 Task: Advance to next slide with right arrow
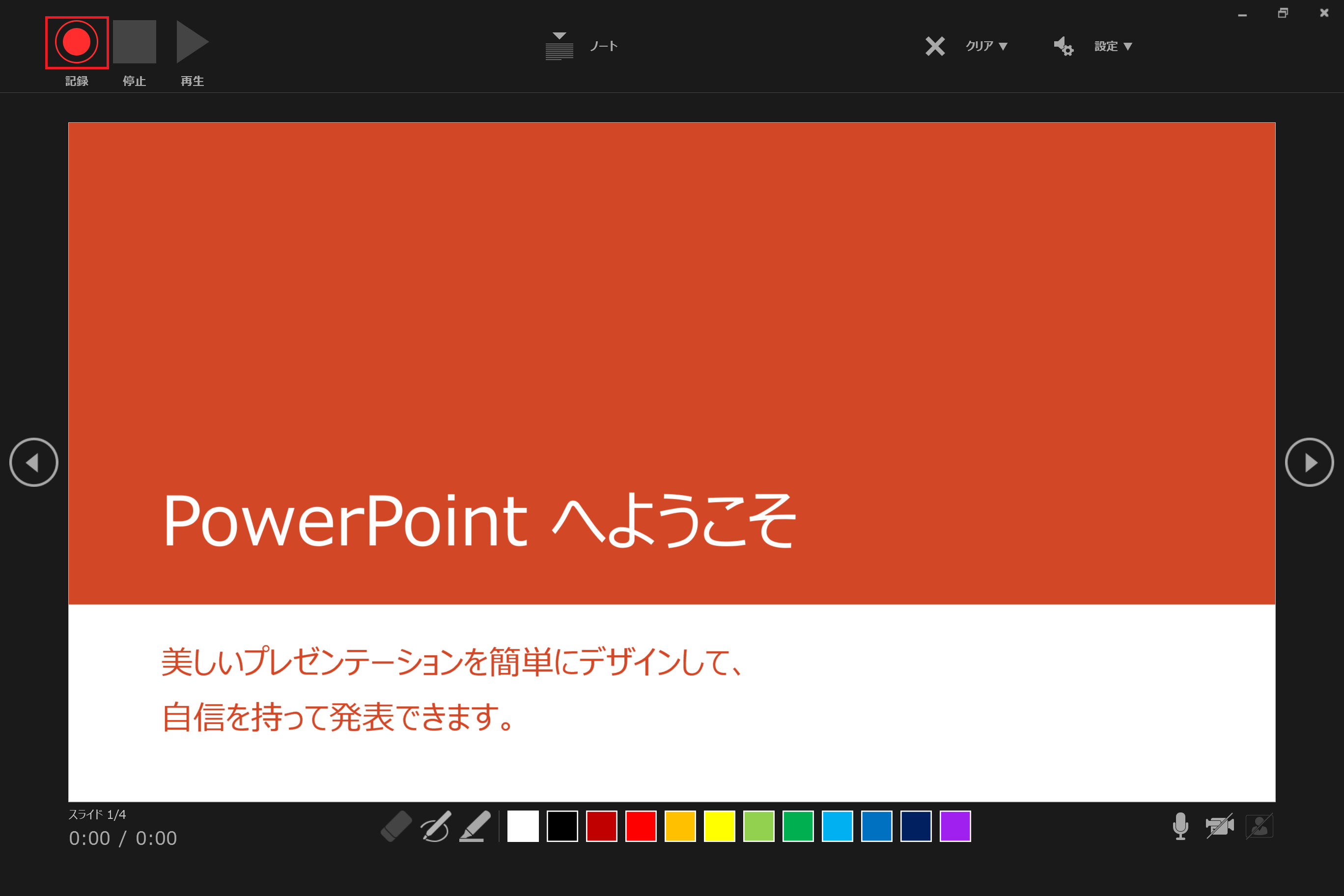tap(1309, 462)
